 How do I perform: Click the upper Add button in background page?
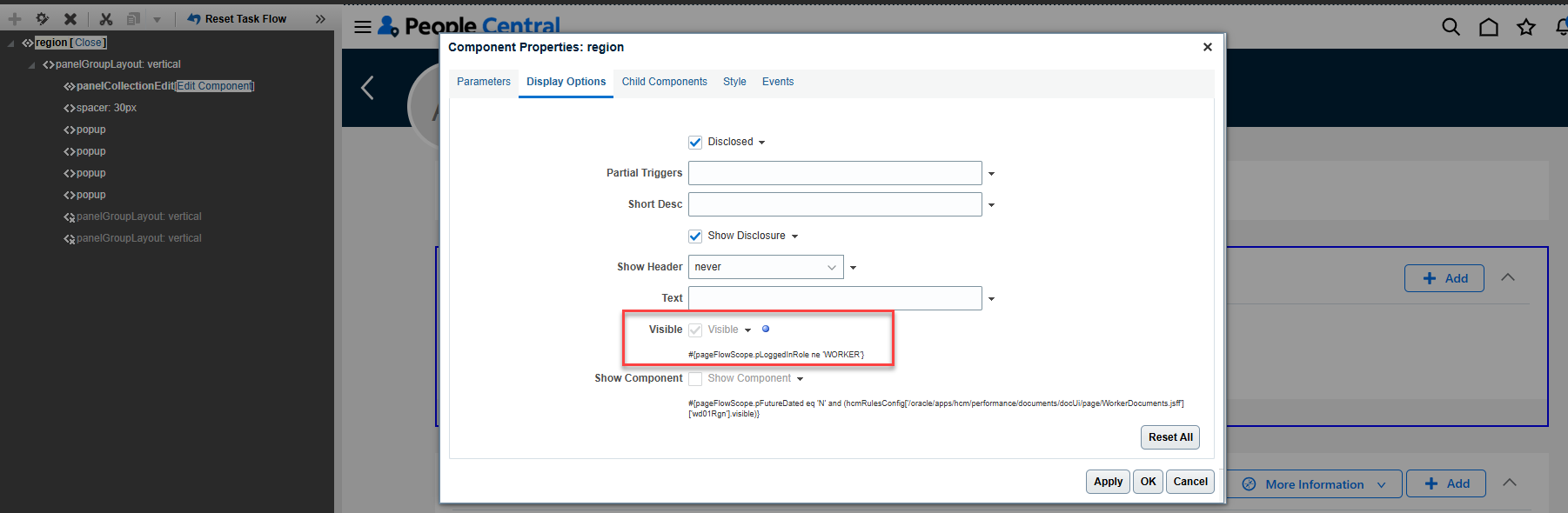click(1444, 278)
